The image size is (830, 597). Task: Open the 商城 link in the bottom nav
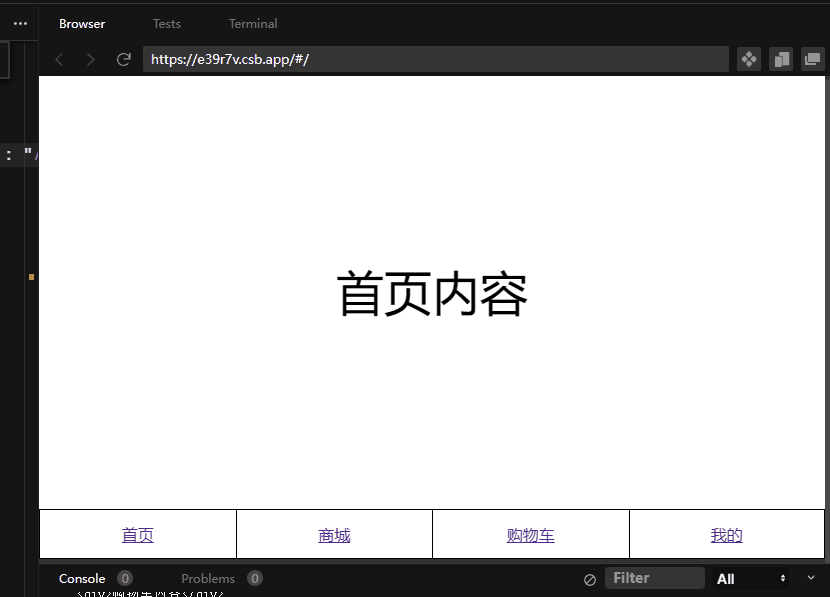coord(334,535)
